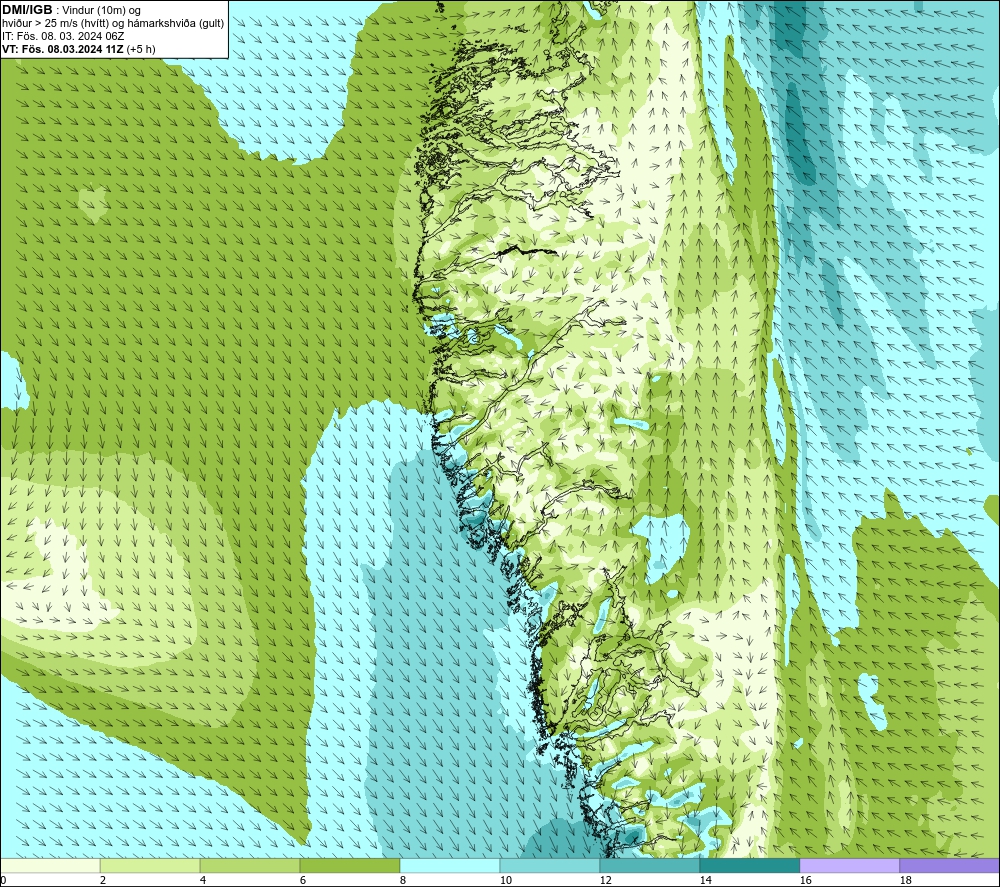Click the legend label '16'
Viewport: 1000px width, 887px height.
coord(805,881)
